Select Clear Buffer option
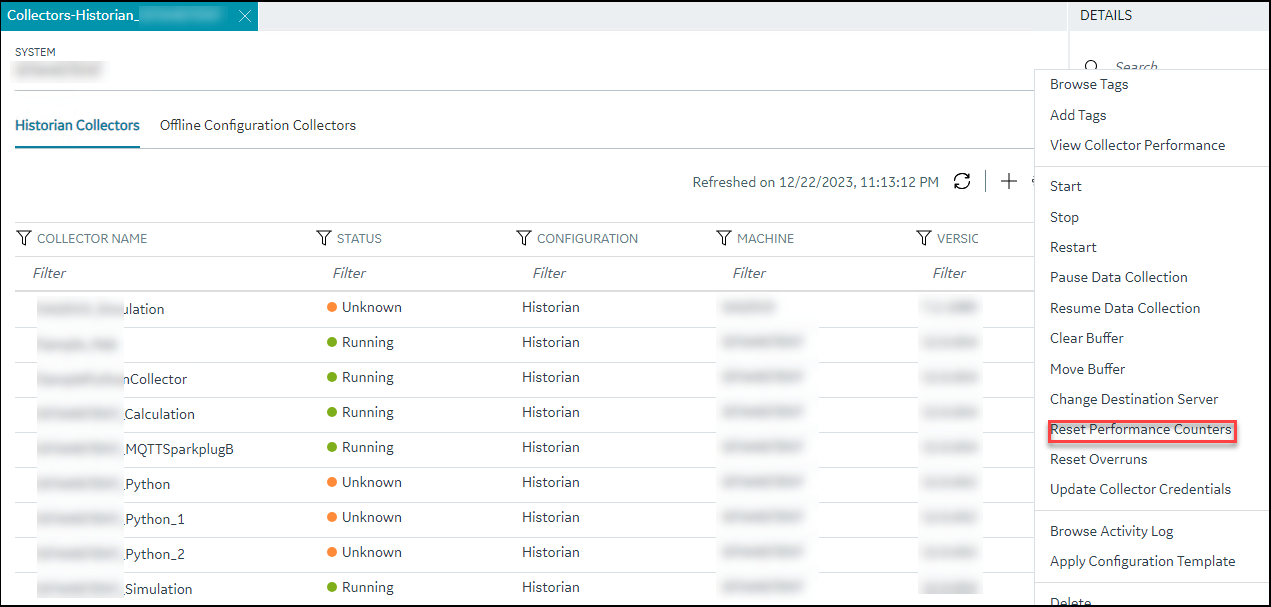Screen dimensions: 1271x607 (x=1087, y=338)
